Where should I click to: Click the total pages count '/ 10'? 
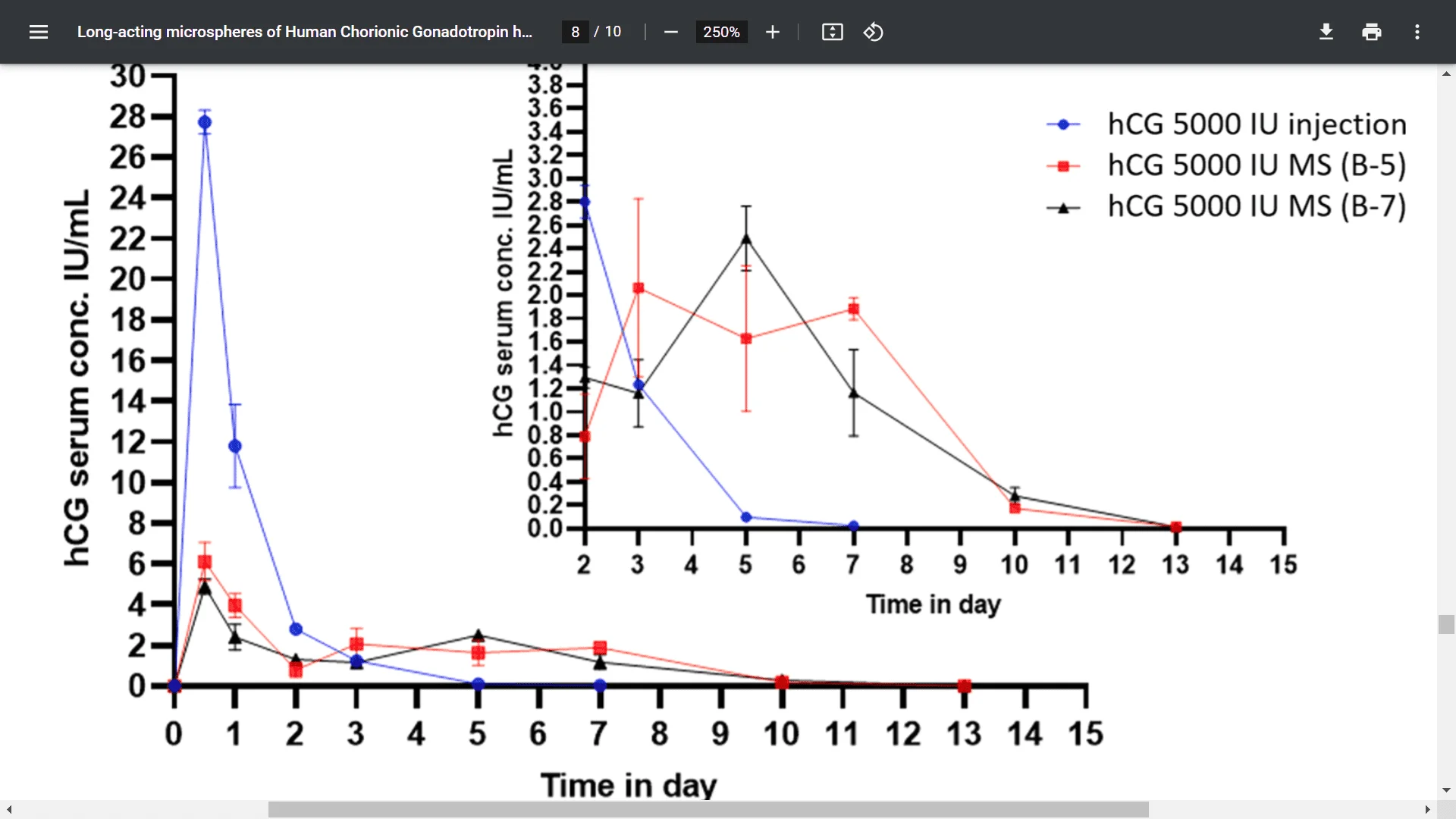[608, 32]
